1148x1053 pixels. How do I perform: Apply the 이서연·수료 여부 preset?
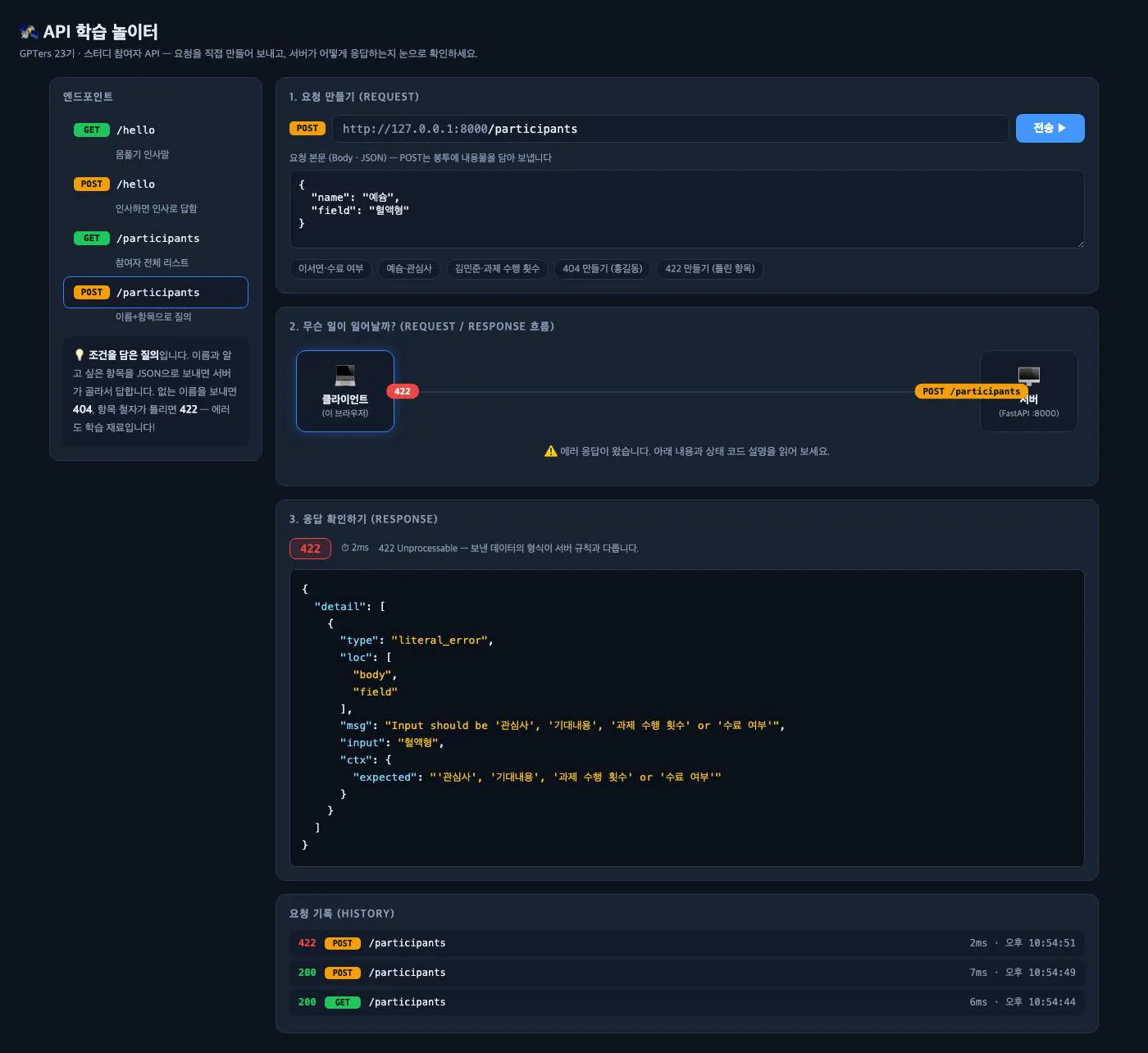[x=330, y=269]
